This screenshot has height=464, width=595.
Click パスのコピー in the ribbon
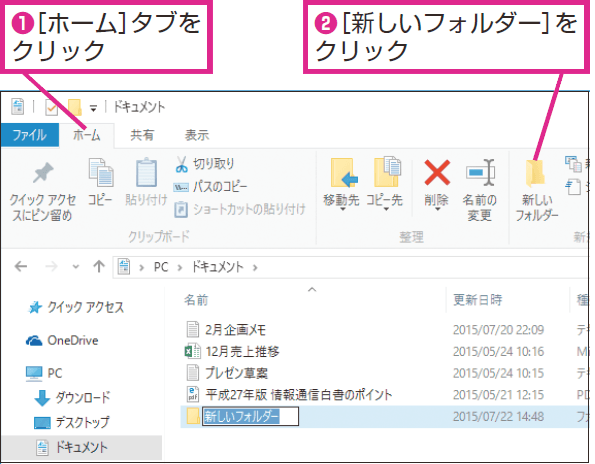[211, 187]
